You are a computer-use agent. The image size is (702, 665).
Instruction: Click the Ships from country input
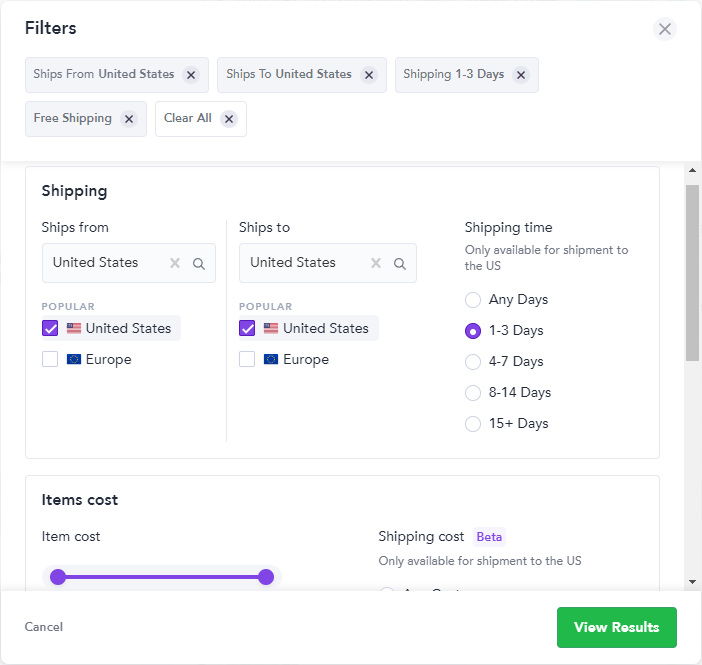point(129,263)
